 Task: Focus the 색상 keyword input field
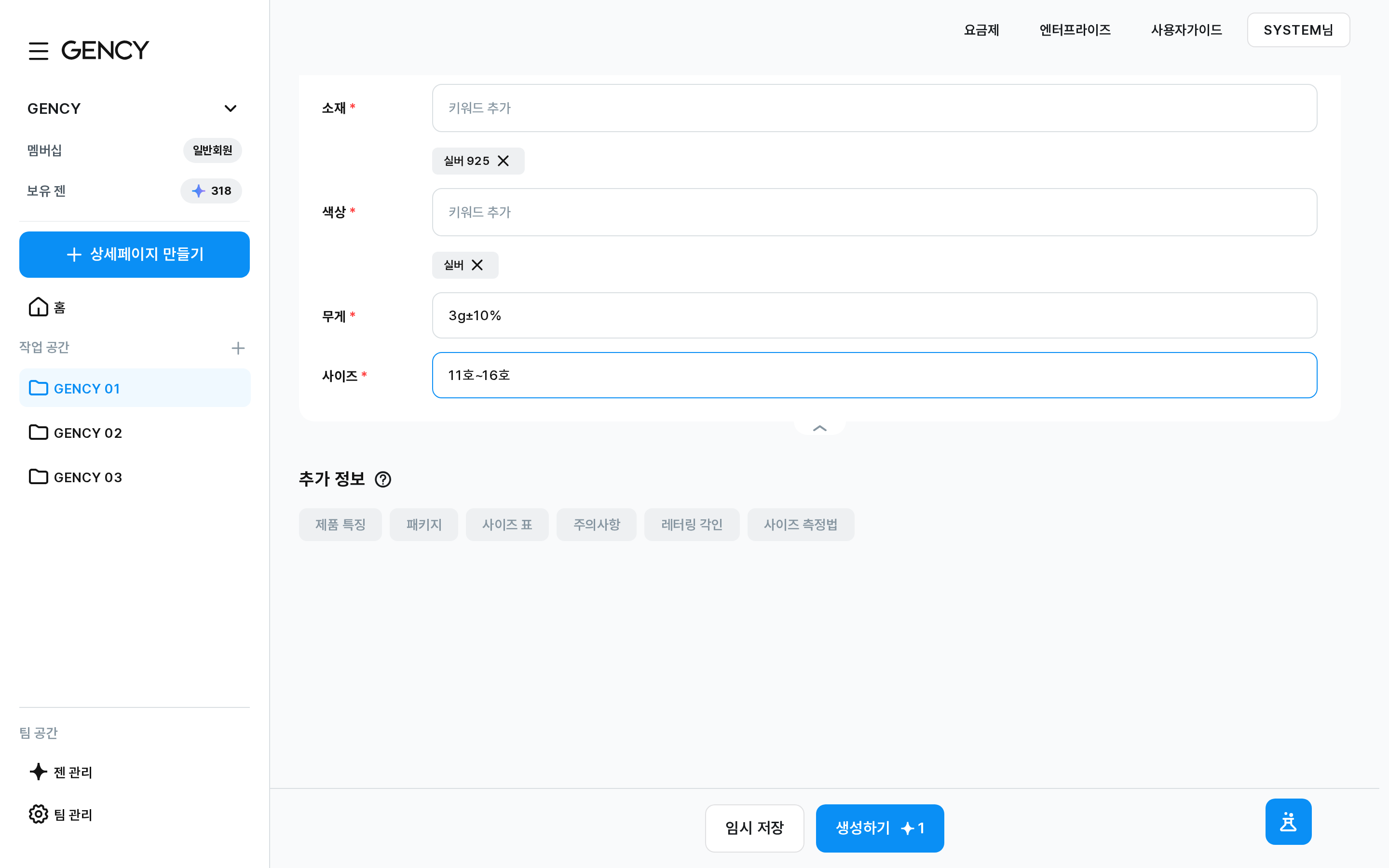(874, 212)
